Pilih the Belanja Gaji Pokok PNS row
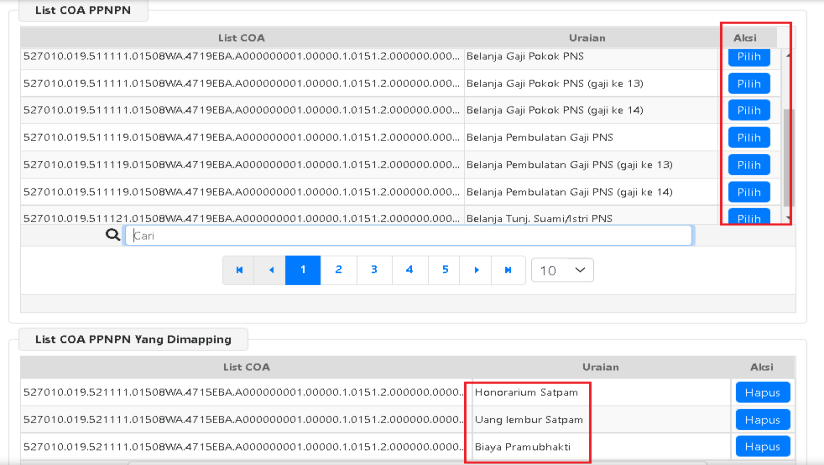 click(749, 57)
